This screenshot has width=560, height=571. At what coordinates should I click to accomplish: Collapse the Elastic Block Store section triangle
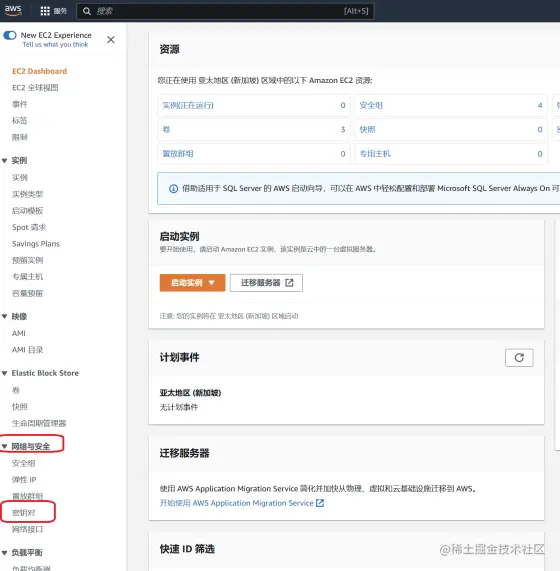coord(5,373)
